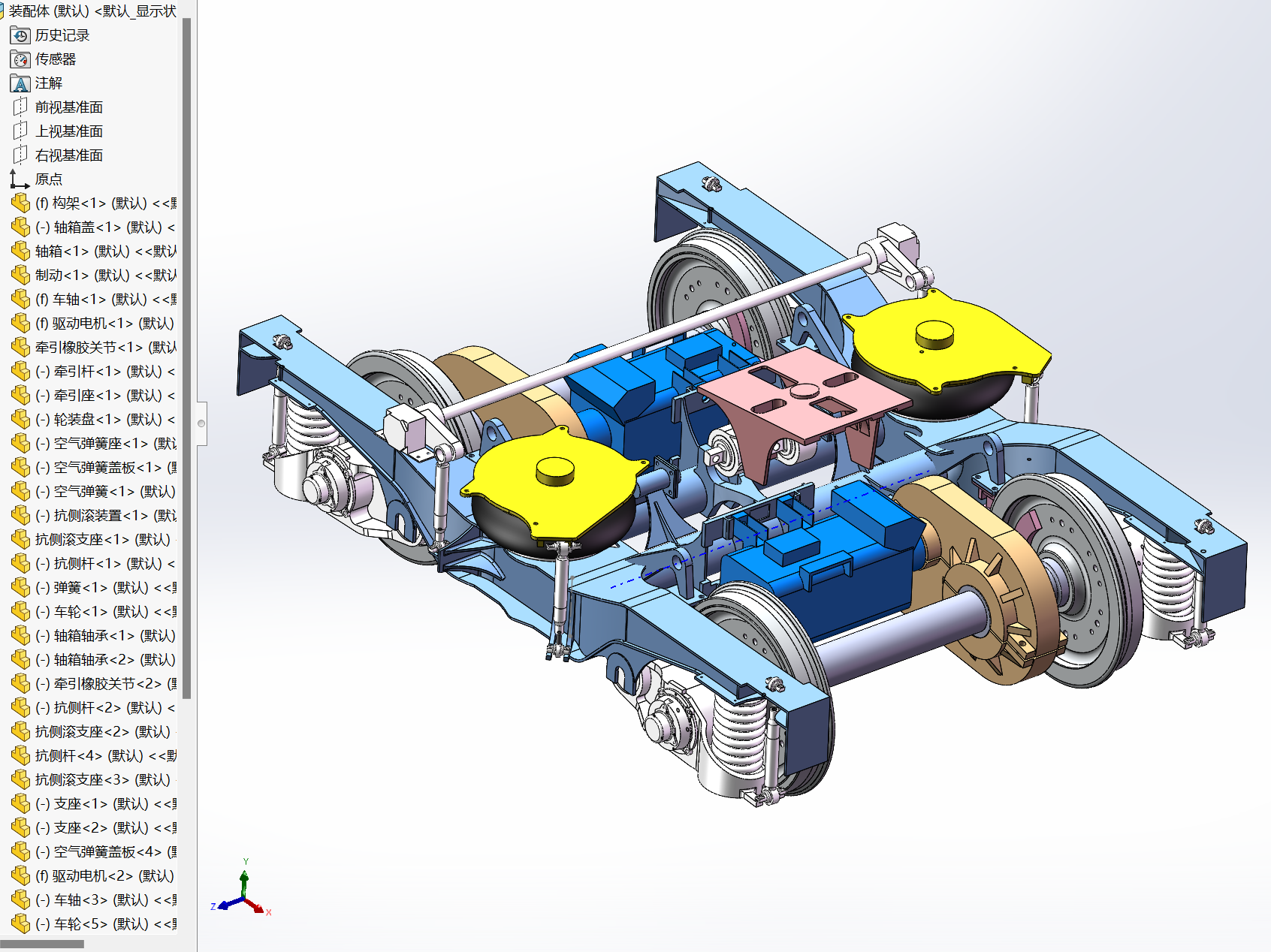Select the 前视基准面 plane icon

pyautogui.click(x=21, y=107)
